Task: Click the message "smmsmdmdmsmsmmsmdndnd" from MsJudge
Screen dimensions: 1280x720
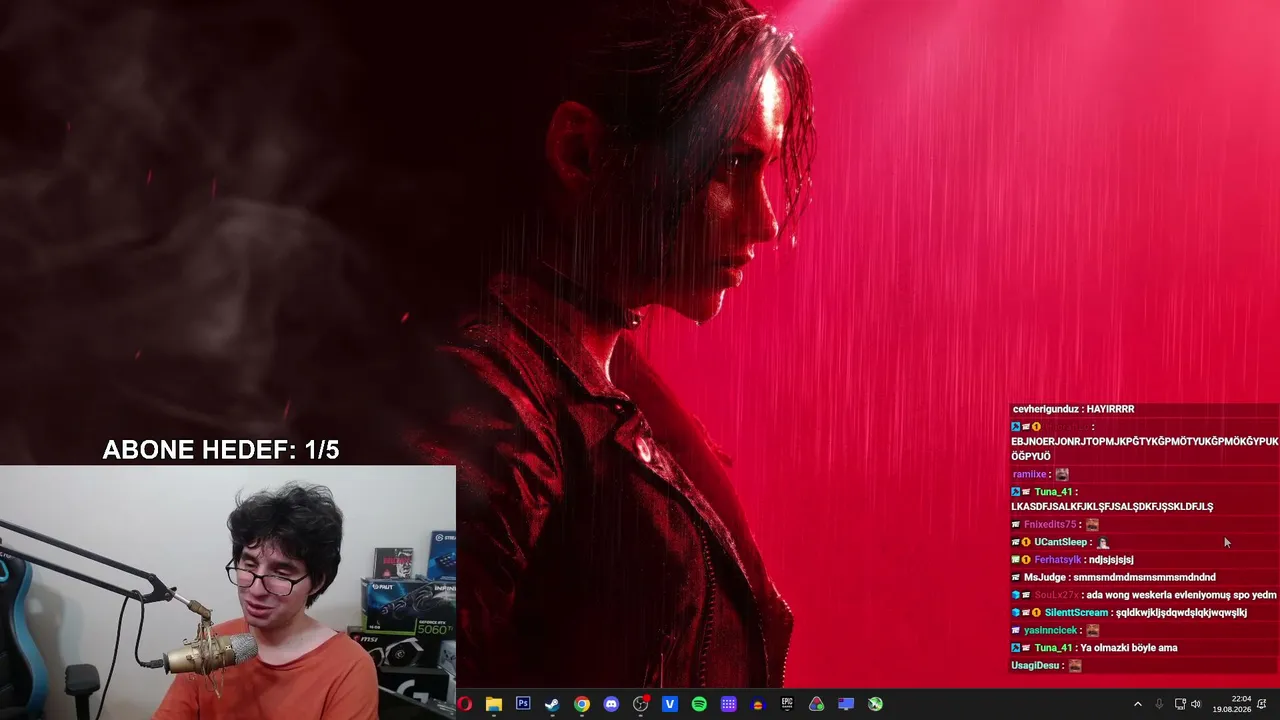Action: pyautogui.click(x=1144, y=577)
